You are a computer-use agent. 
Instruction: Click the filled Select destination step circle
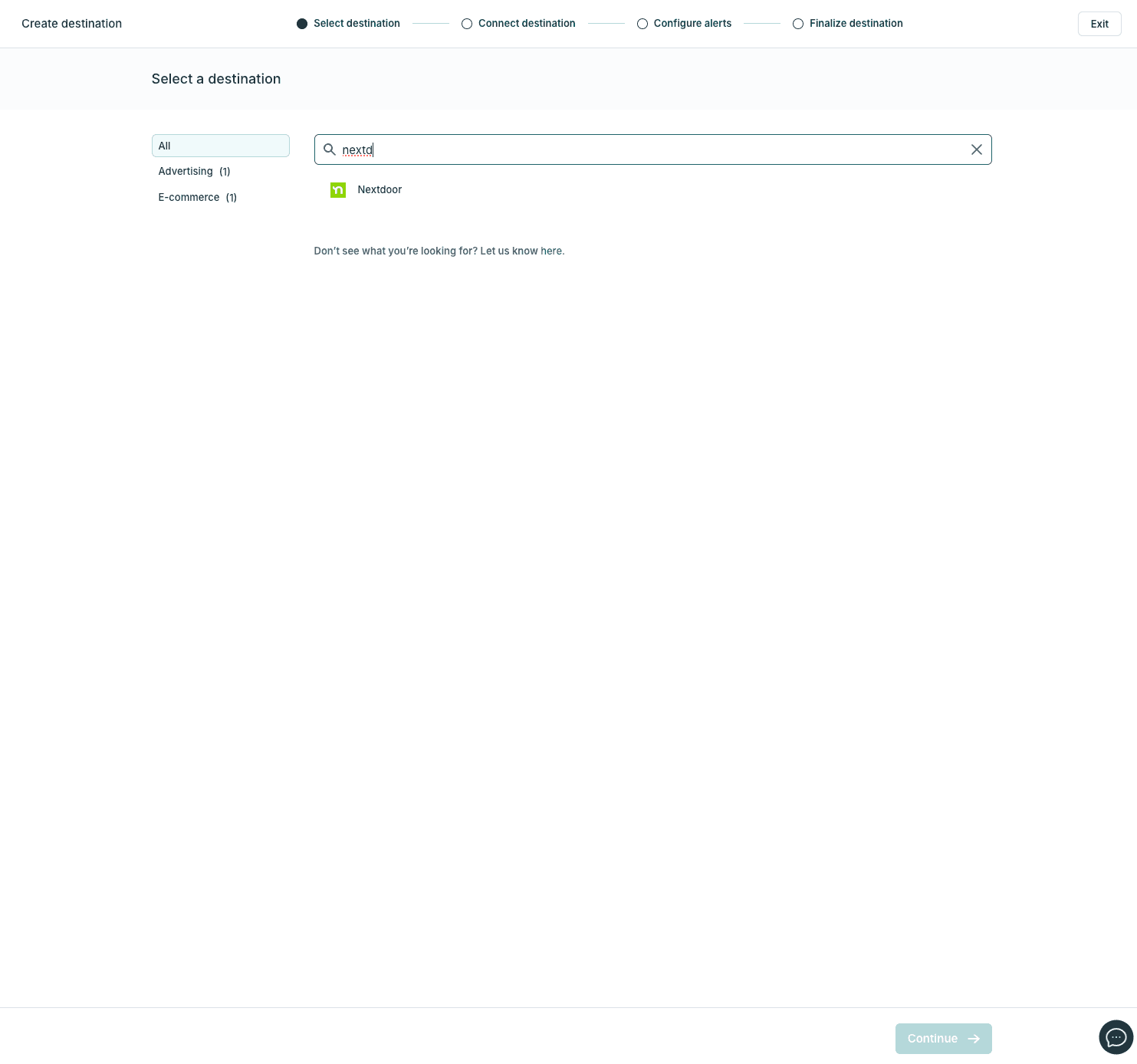(x=302, y=23)
